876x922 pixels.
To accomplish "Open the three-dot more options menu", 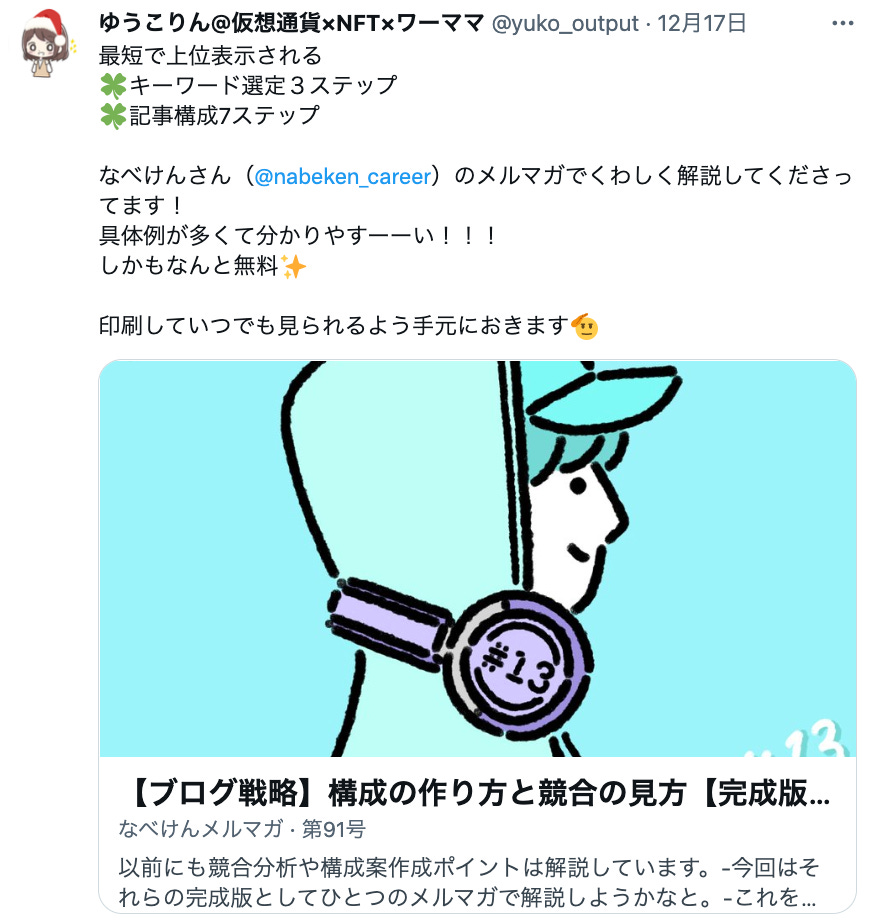I will (x=842, y=24).
